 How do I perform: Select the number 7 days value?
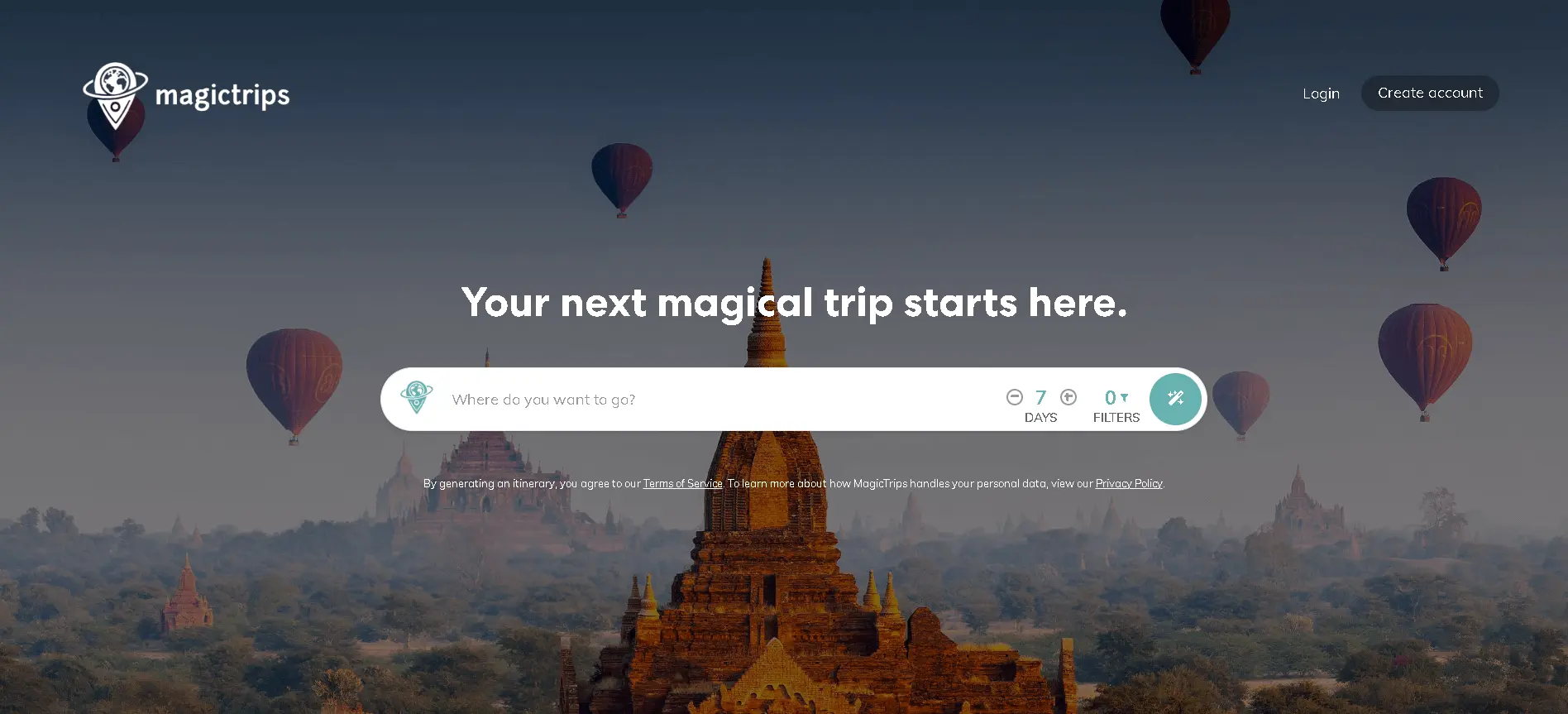point(1041,398)
